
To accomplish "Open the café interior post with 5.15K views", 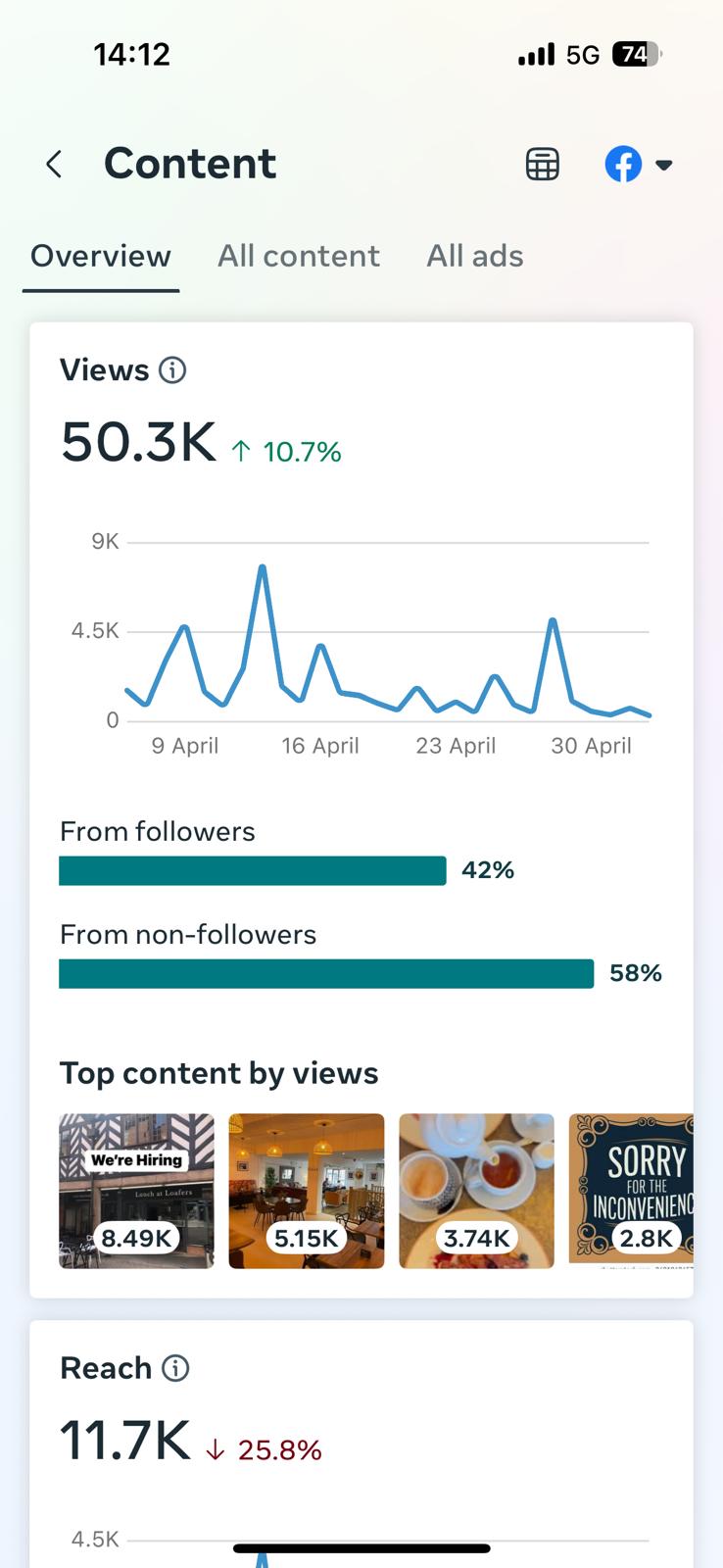I will [307, 1191].
